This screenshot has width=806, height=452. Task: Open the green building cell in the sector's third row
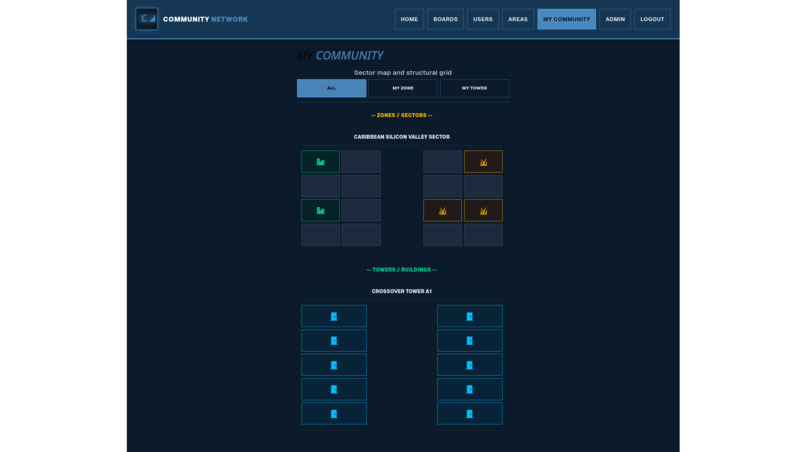coord(320,210)
